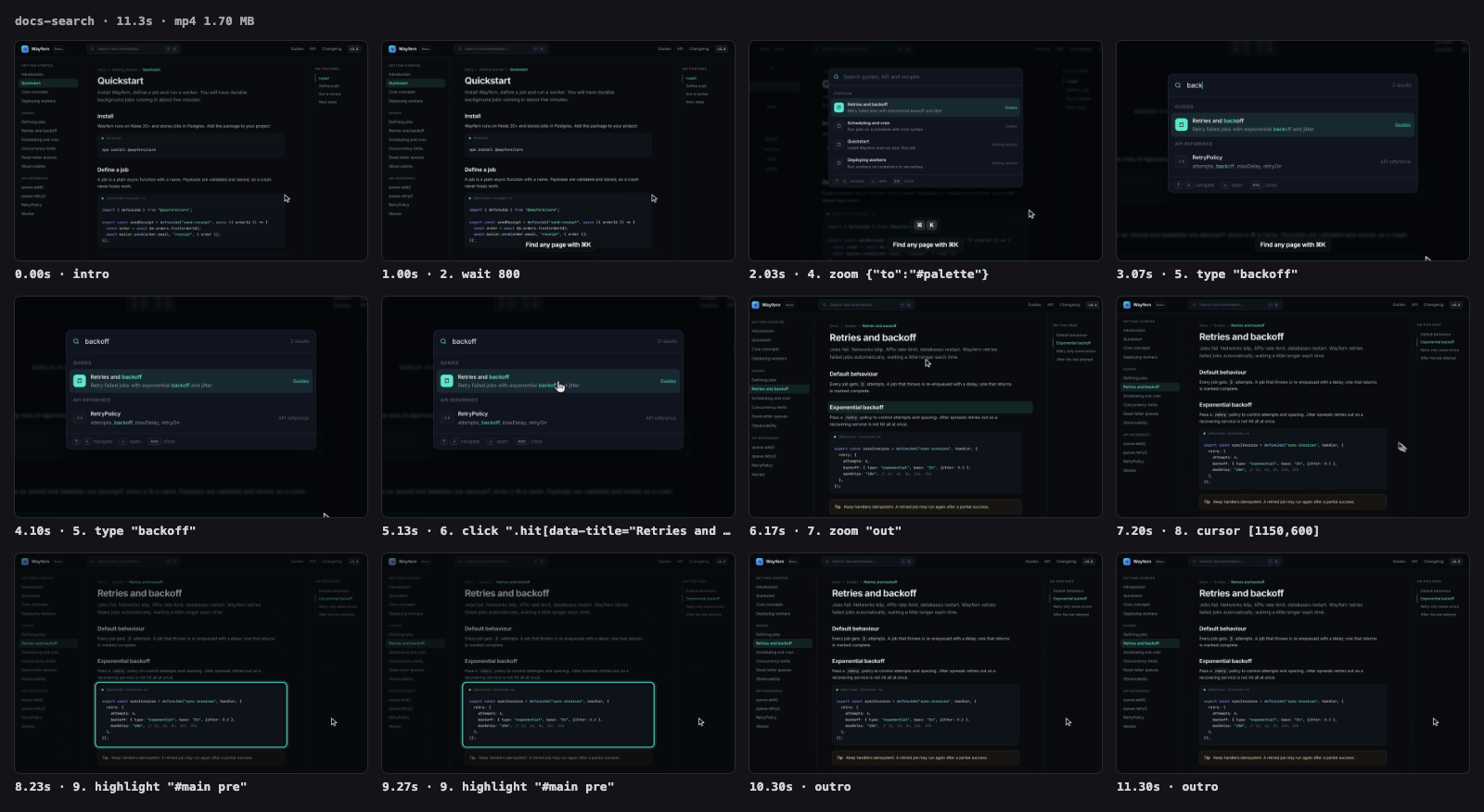Image resolution: width=1484 pixels, height=812 pixels.
Task: Open the 3.07s type backoff frame thumbnail
Action: click(1293, 150)
